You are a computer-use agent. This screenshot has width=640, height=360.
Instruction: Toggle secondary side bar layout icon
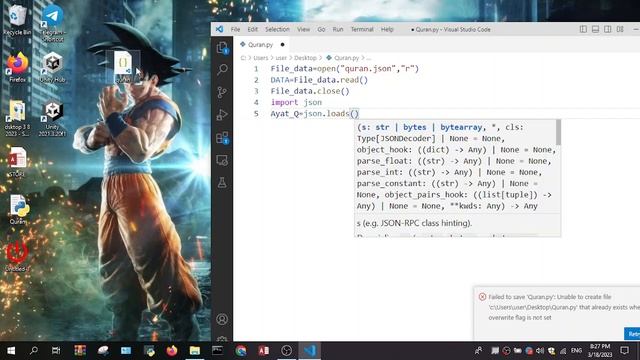click(x=607, y=29)
